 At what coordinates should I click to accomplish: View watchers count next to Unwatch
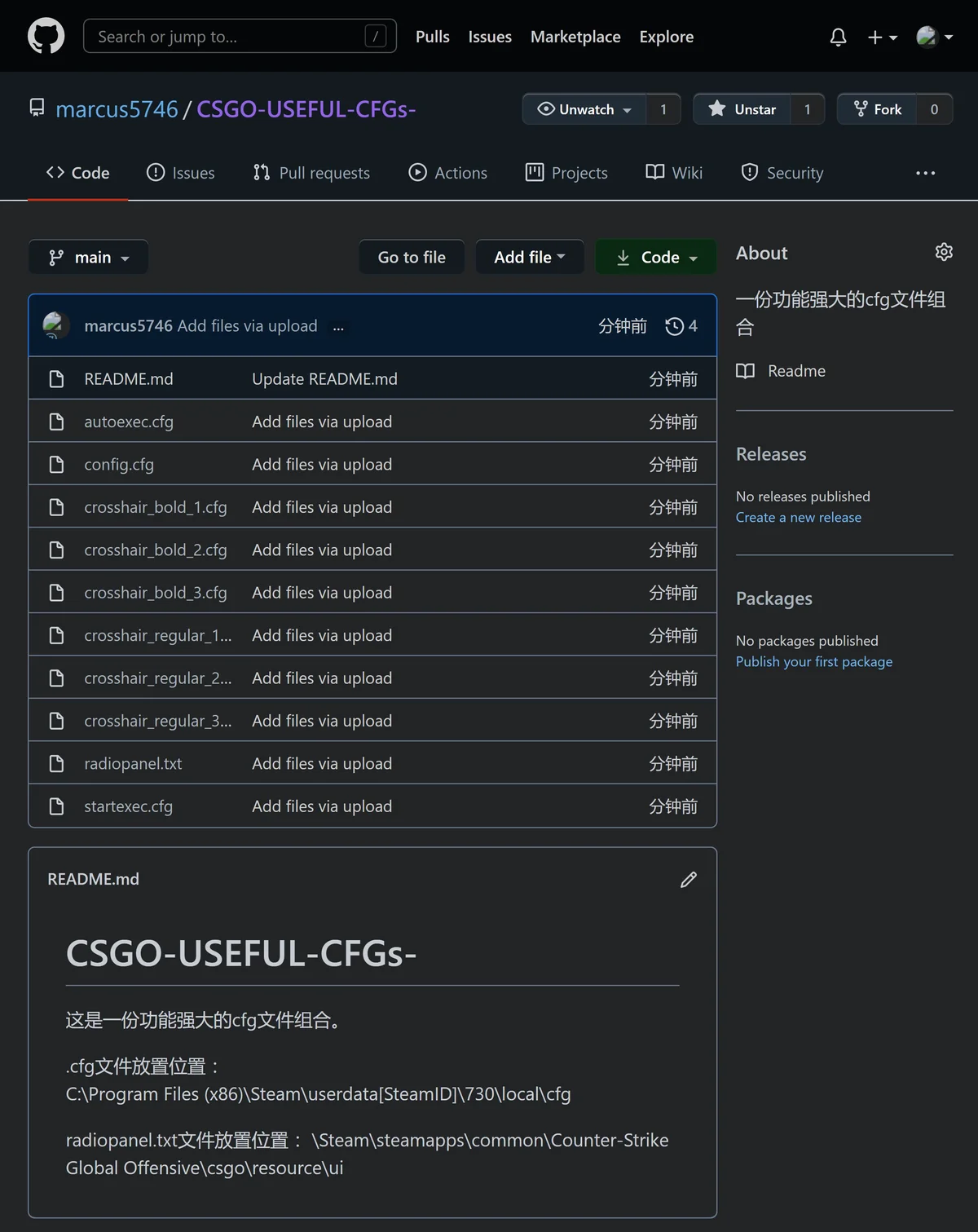(x=663, y=109)
